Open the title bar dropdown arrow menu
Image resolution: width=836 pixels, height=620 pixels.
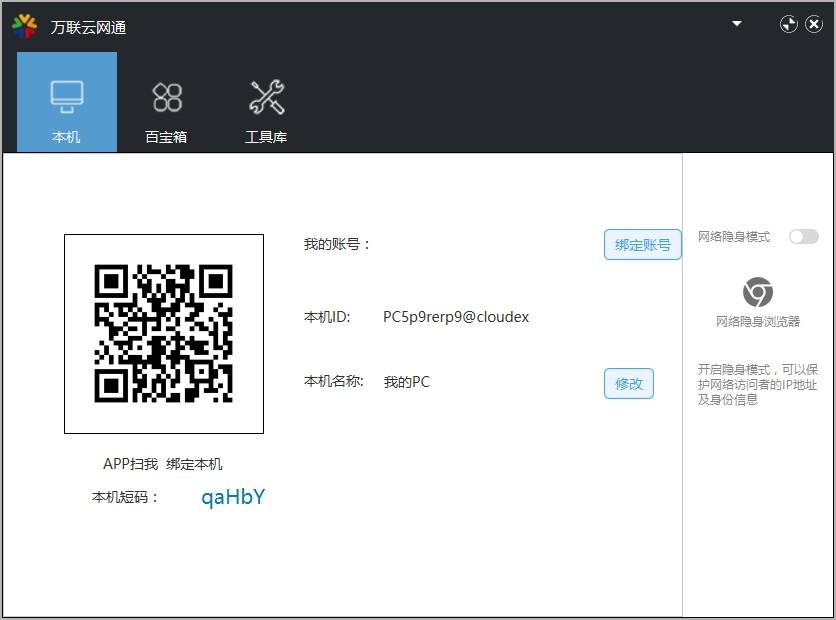(x=736, y=24)
